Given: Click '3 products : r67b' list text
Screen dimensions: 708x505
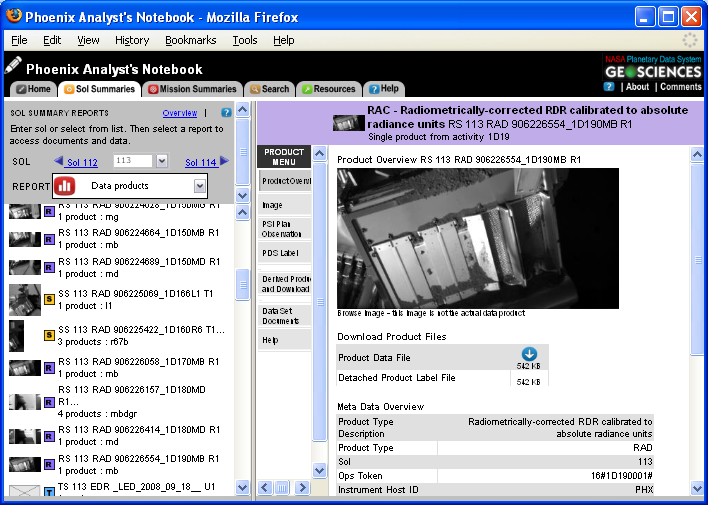Looking at the screenshot, I should 93,342.
